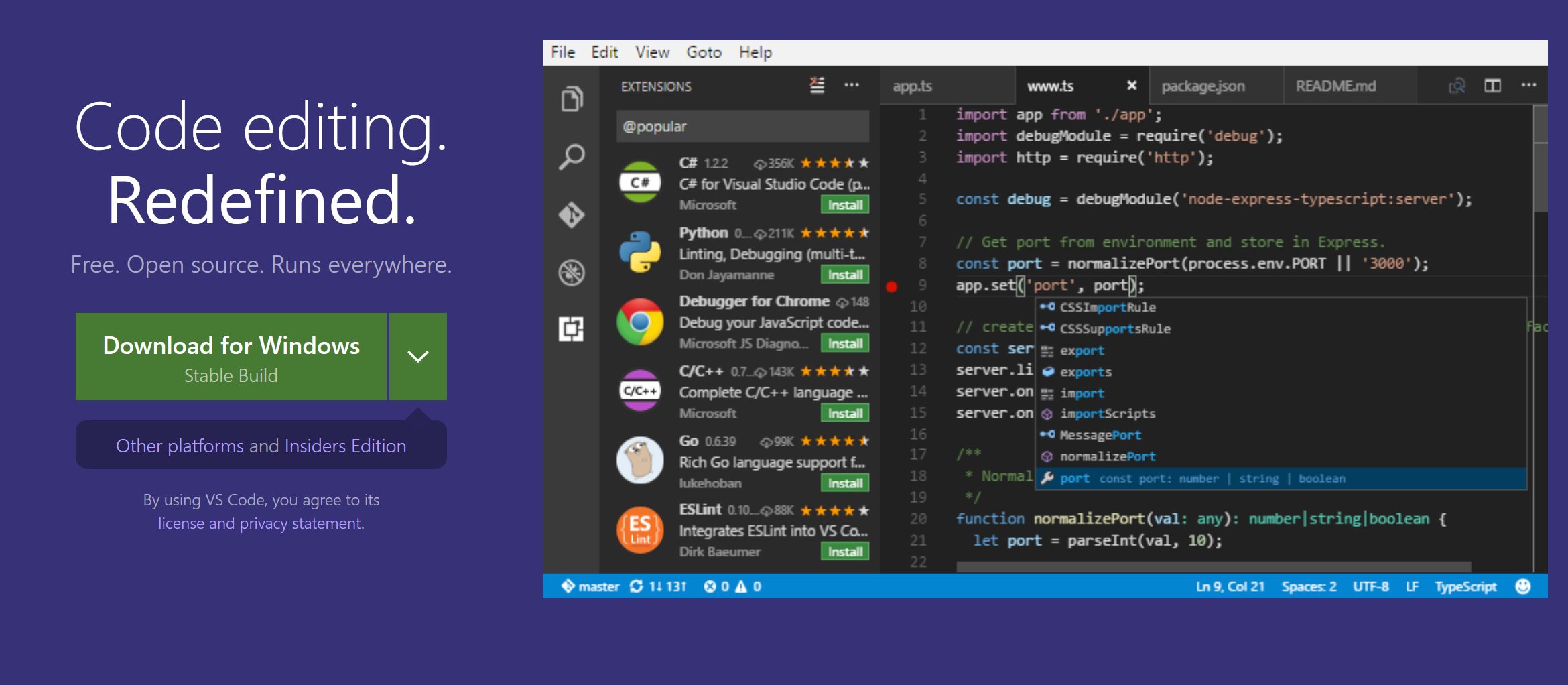The height and width of the screenshot is (685, 1568).
Task: Click the editor vertical scrollbar
Action: [1541, 174]
